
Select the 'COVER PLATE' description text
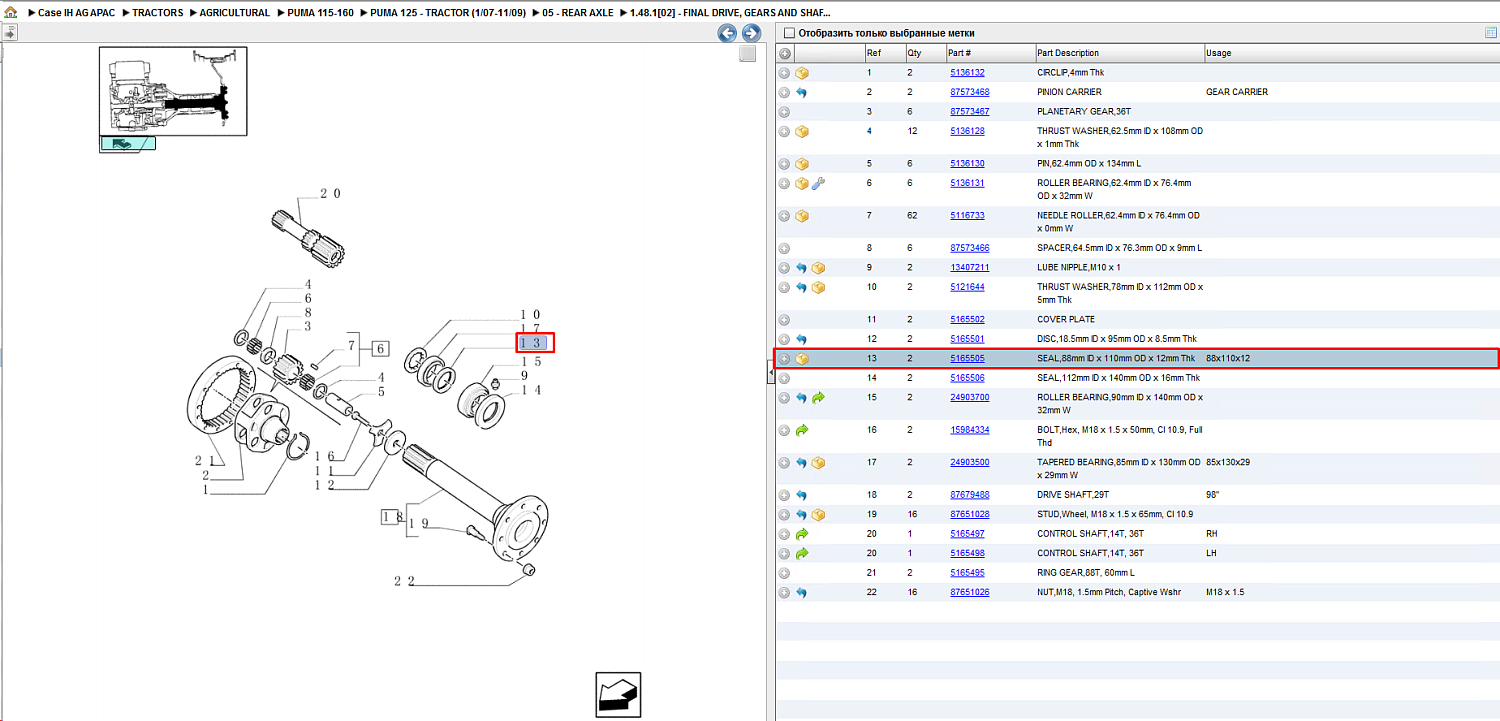click(1067, 320)
